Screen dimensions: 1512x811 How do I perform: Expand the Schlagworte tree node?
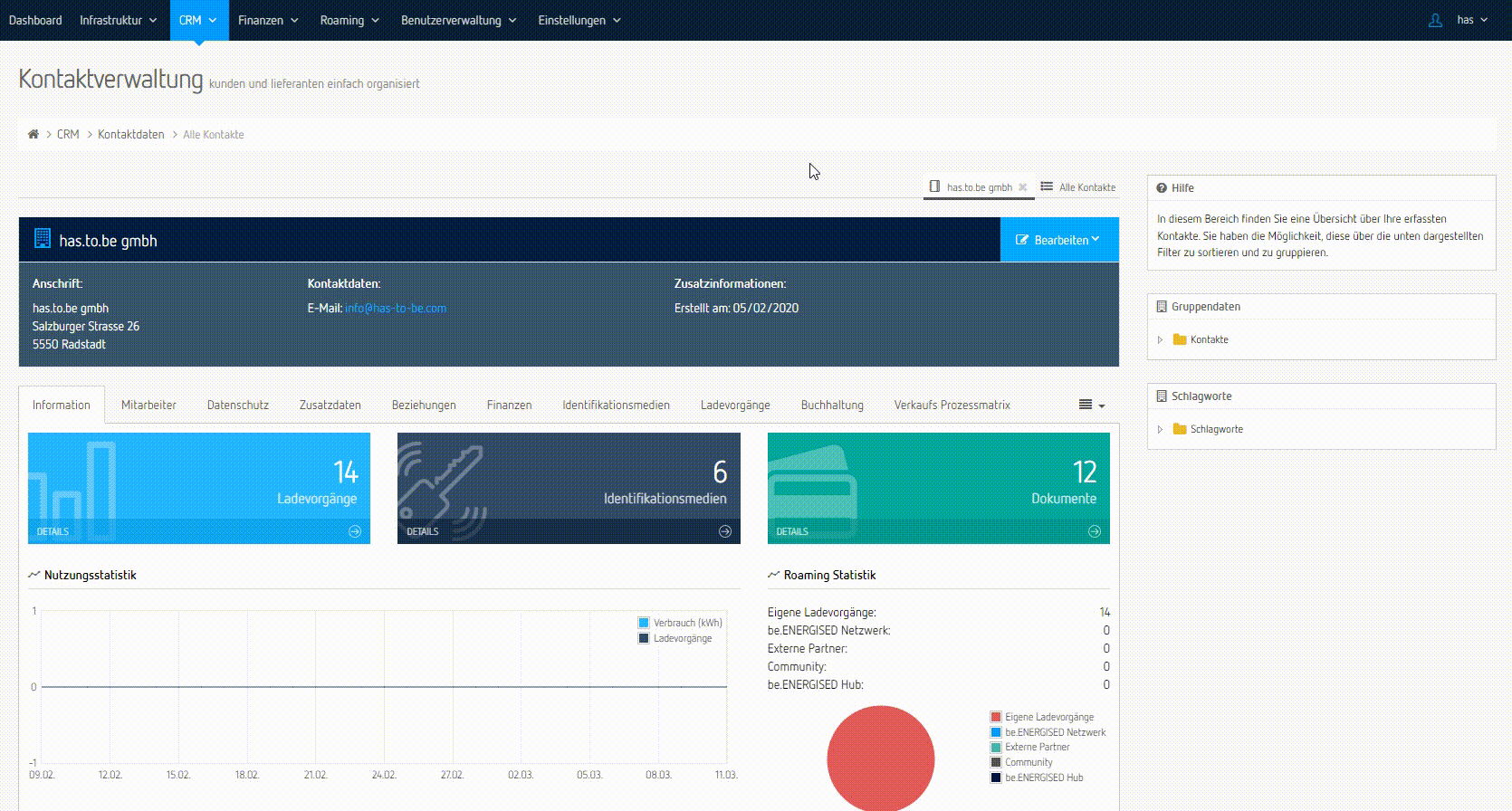(1160, 429)
